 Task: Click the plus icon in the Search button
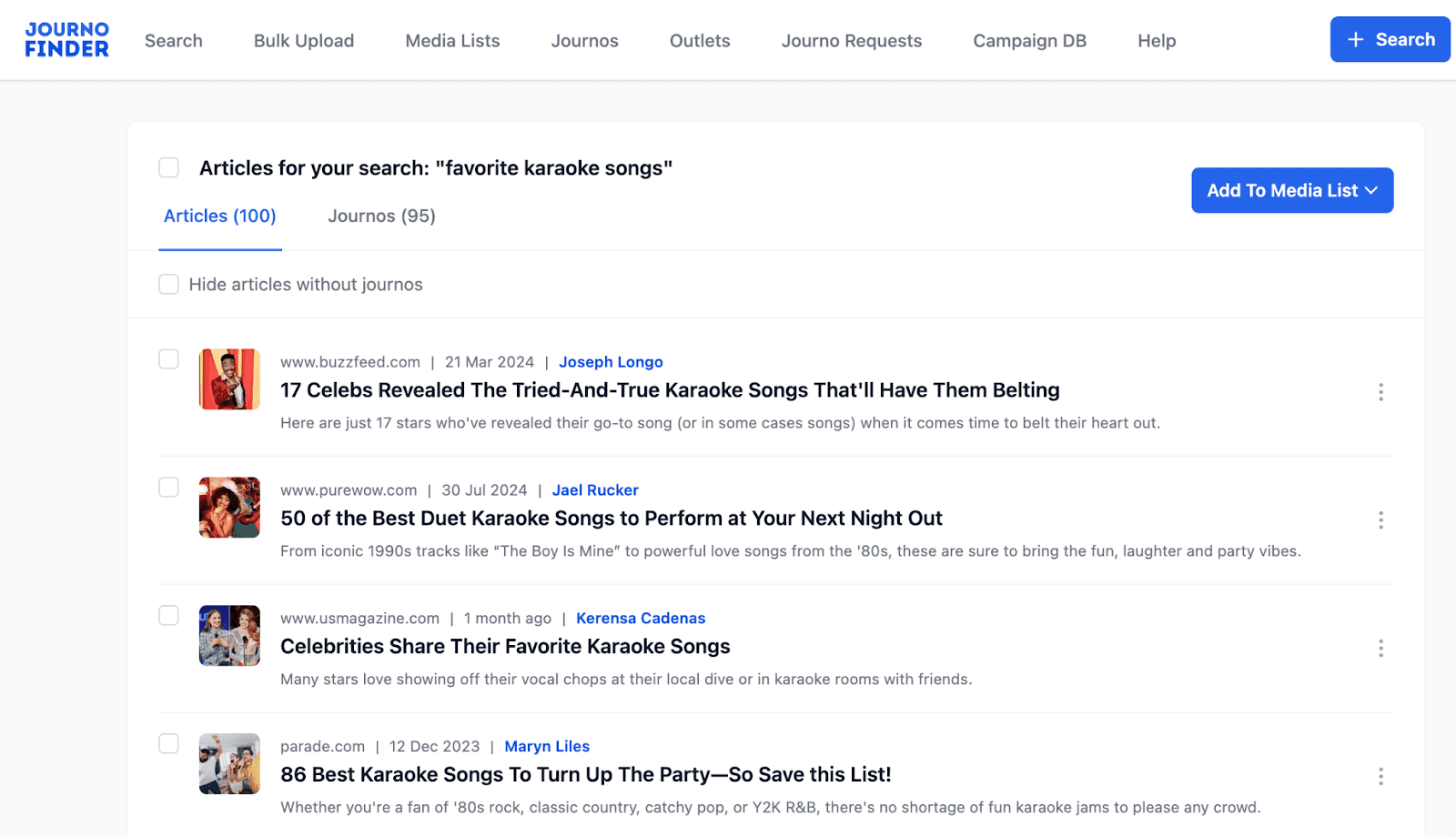pyautogui.click(x=1355, y=39)
